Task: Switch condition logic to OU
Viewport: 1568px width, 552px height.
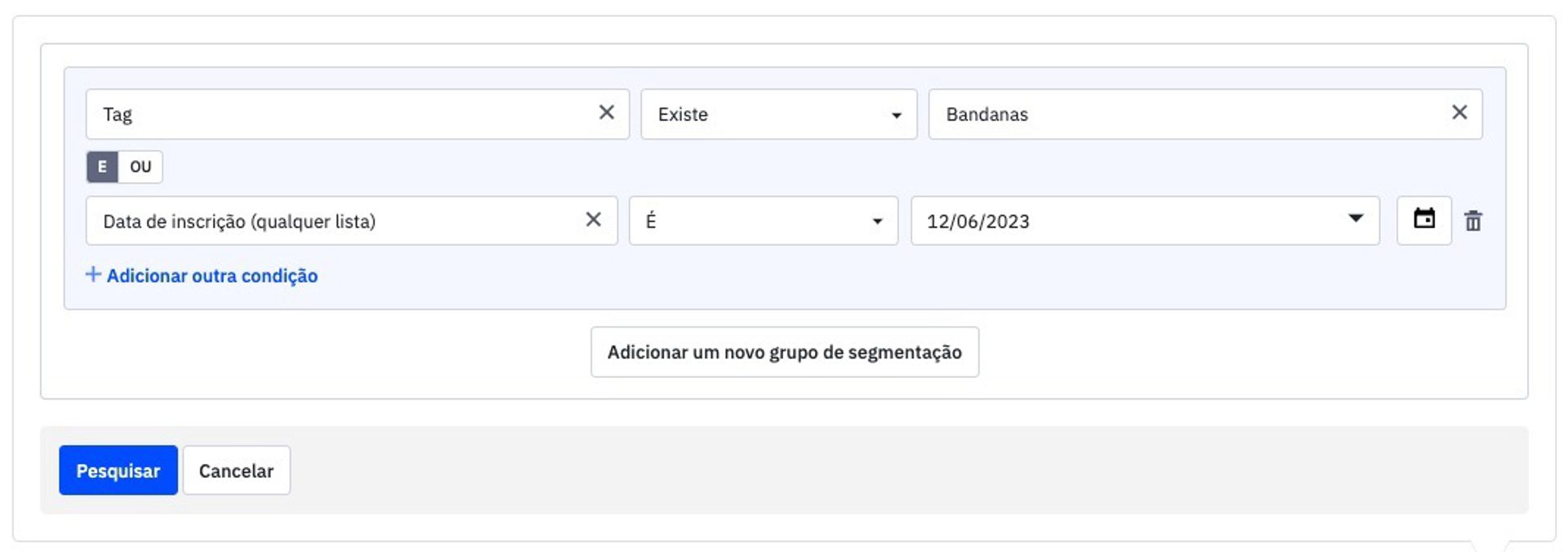Action: coord(140,167)
